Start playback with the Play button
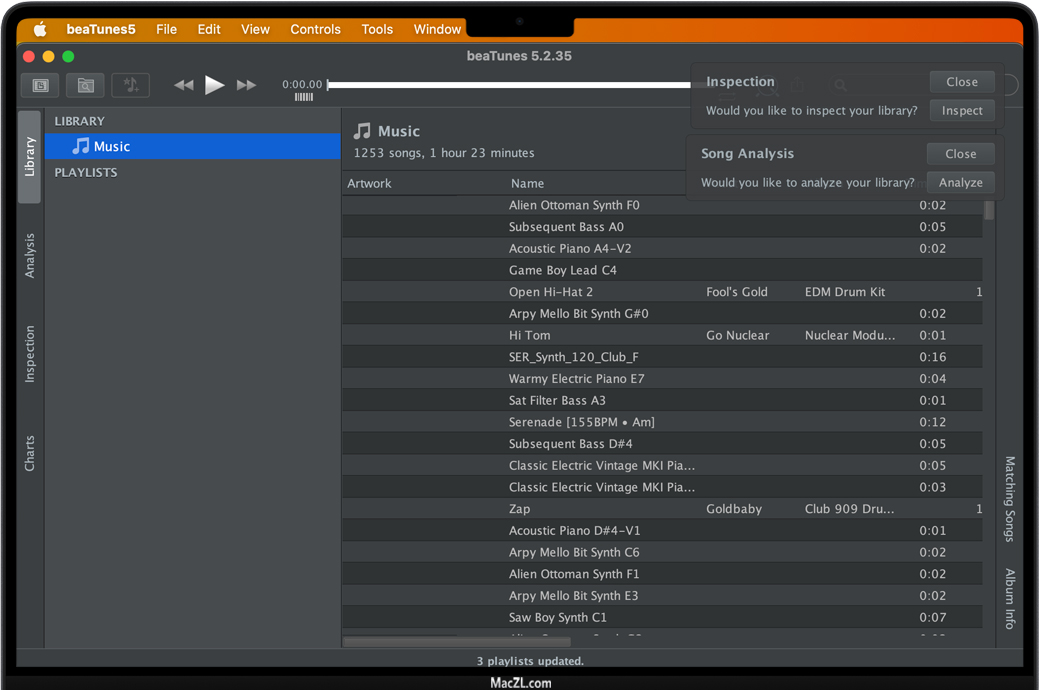 tap(214, 86)
